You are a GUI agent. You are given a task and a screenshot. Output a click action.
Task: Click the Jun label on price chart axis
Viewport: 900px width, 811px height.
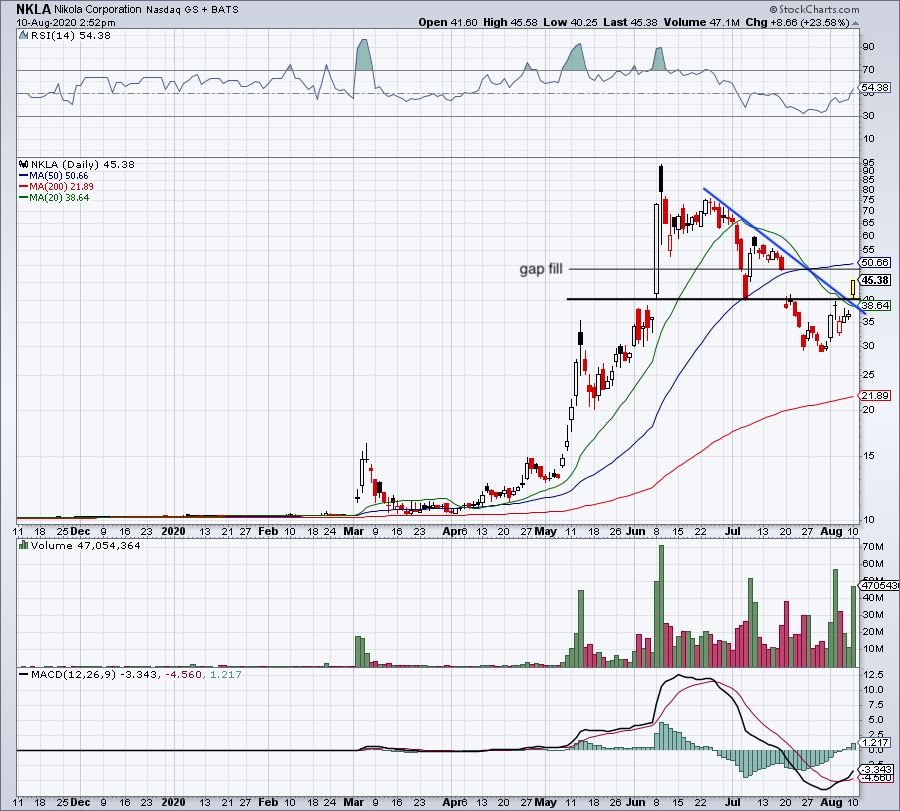click(x=636, y=531)
